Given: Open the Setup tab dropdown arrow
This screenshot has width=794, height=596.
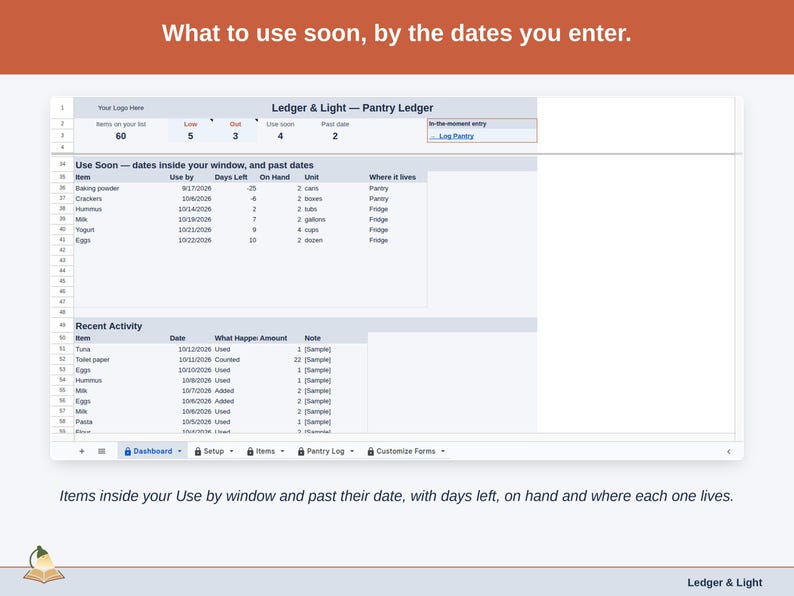Looking at the screenshot, I should pos(232,451).
